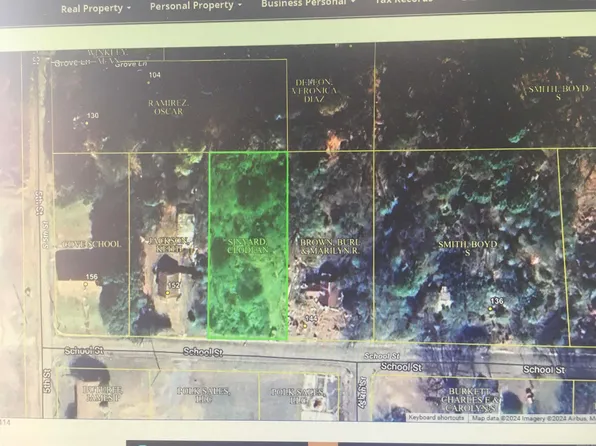
Task: Click the 136 address point marker
Action: (490, 309)
